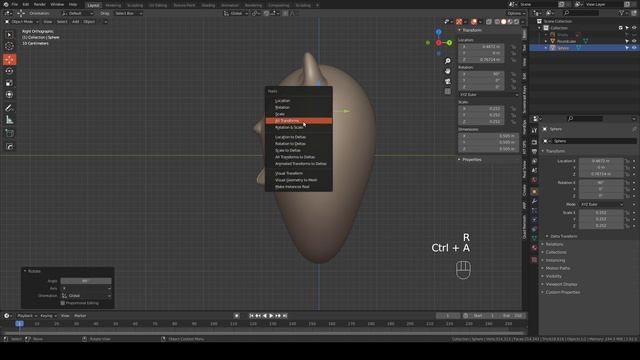
Task: Open the Output properties tab
Action: [x=534, y=152]
